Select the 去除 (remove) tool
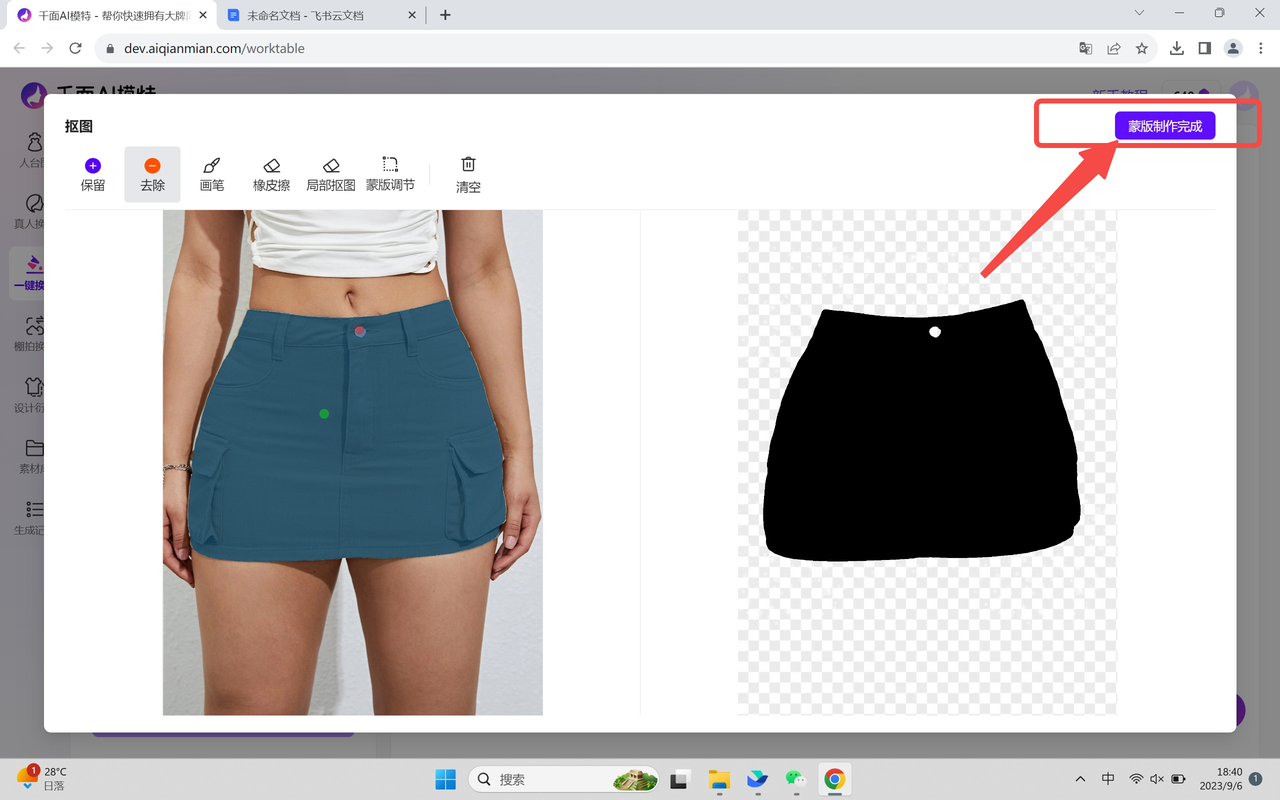1280x800 pixels. 152,174
